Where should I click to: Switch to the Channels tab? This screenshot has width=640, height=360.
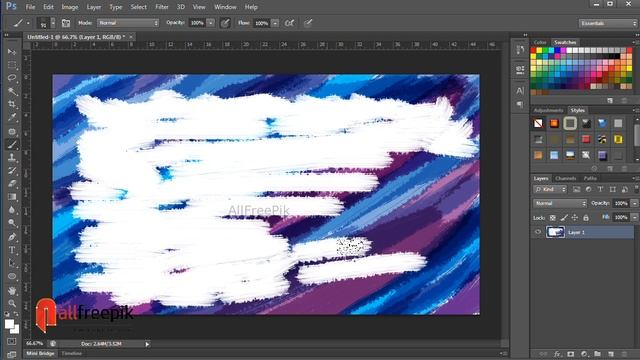pyautogui.click(x=566, y=178)
